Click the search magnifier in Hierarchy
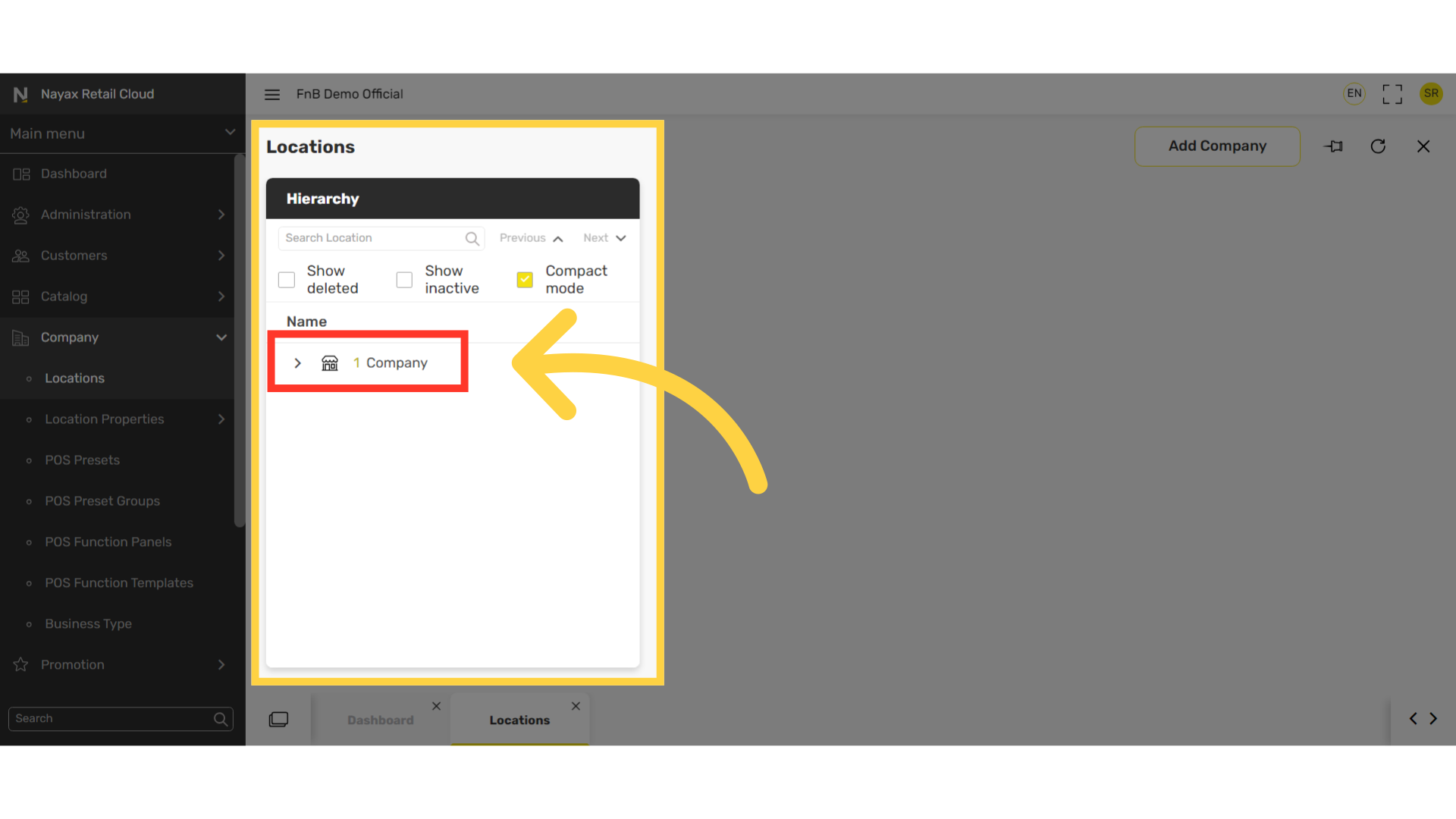This screenshot has height=819, width=1456. tap(472, 238)
